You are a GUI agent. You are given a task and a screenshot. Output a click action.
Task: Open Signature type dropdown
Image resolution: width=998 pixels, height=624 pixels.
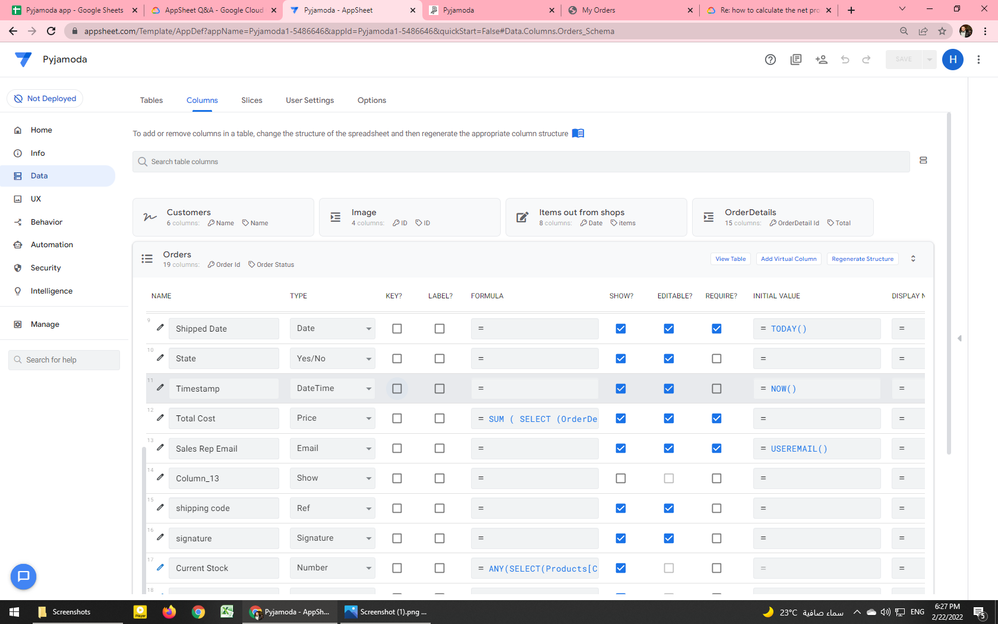click(x=332, y=538)
